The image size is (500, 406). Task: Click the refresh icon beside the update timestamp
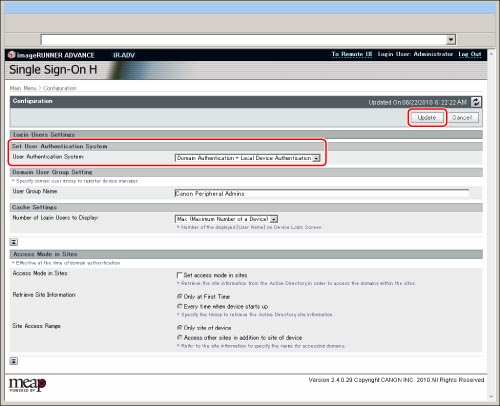click(476, 102)
